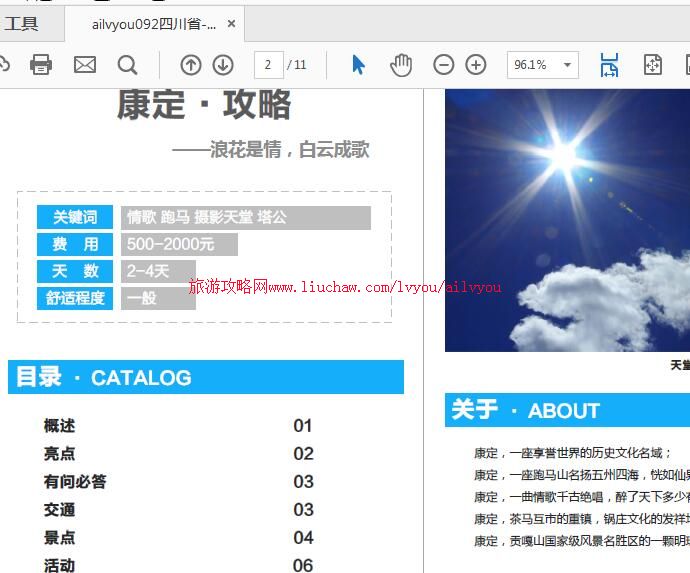Click the Print icon
Image resolution: width=690 pixels, height=573 pixels.
pyautogui.click(x=41, y=65)
